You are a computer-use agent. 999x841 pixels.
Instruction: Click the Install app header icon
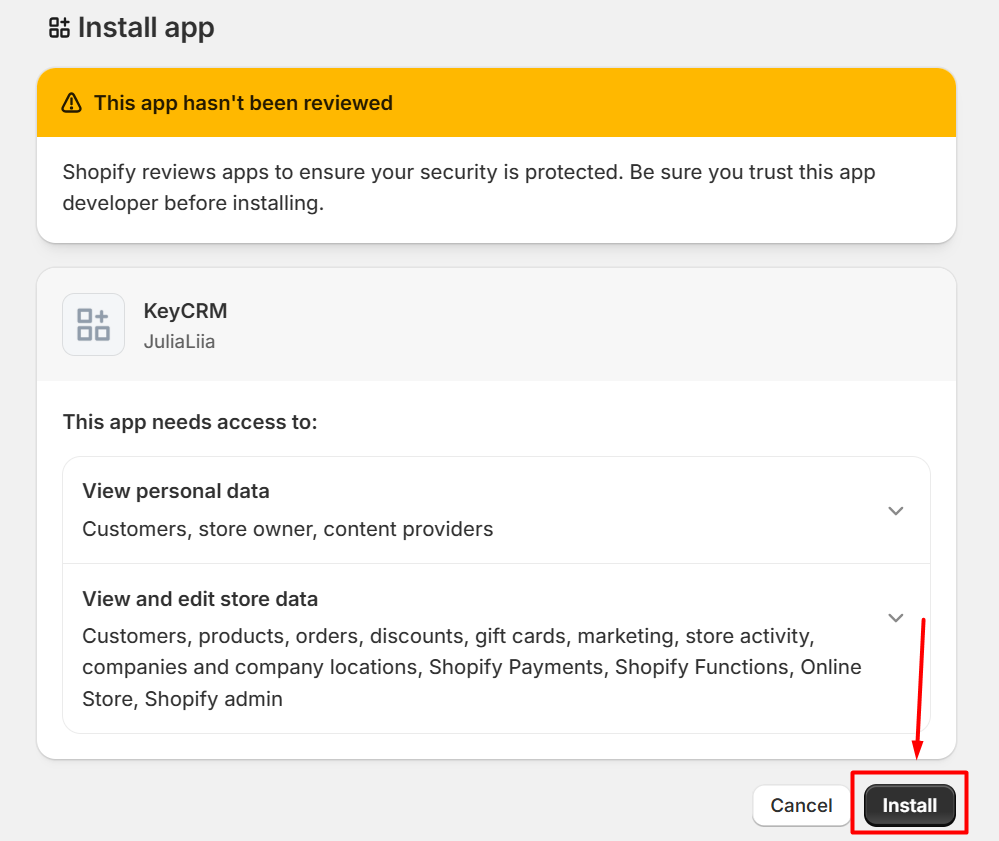pyautogui.click(x=59, y=28)
